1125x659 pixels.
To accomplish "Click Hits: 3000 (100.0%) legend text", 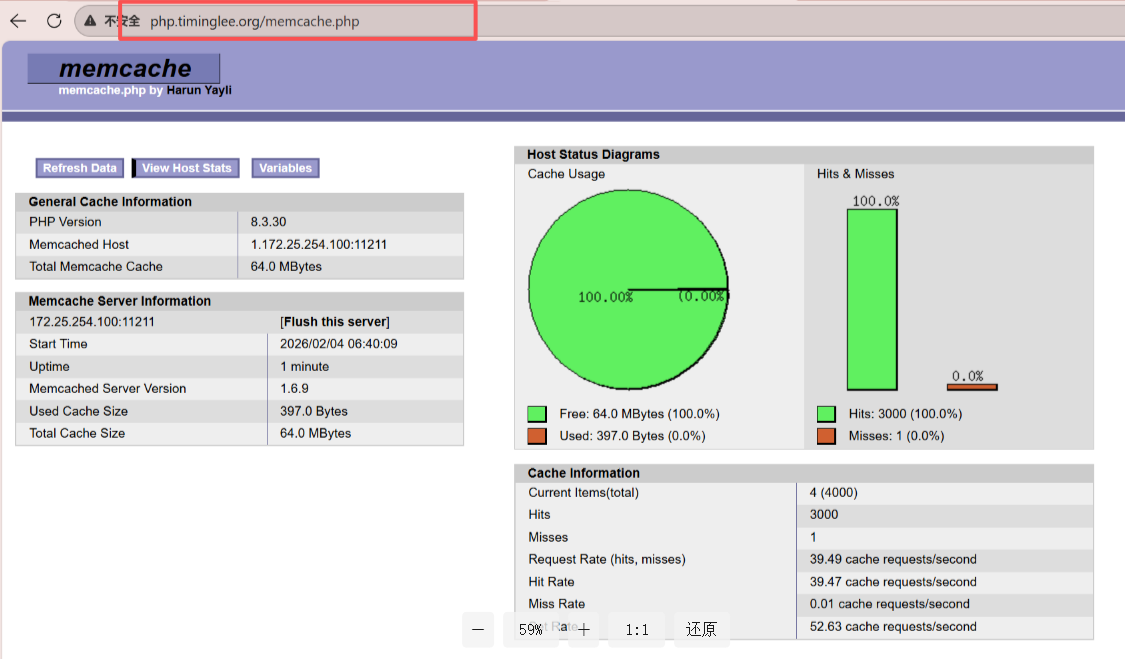I will tap(905, 413).
